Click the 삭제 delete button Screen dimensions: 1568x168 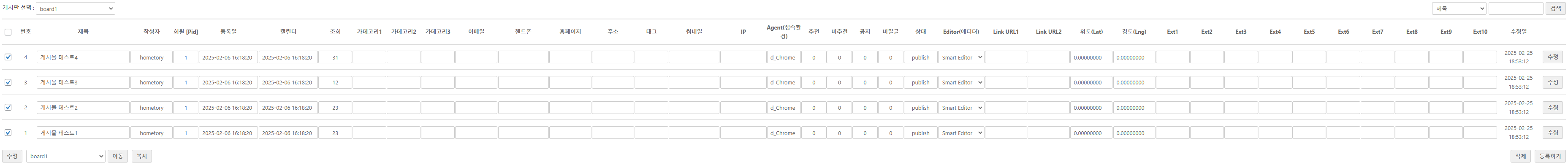tap(1521, 157)
